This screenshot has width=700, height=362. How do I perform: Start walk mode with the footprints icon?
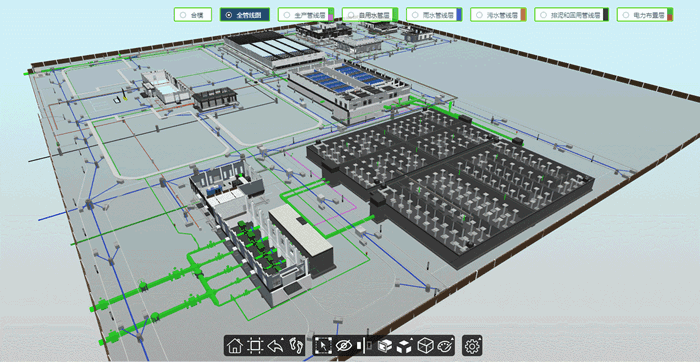point(295,345)
